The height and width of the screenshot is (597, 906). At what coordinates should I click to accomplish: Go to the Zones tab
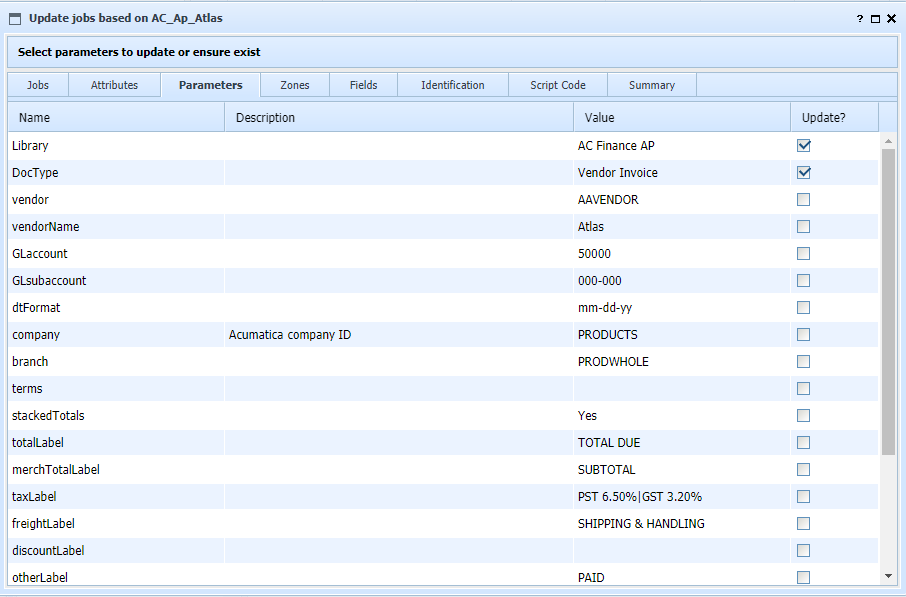(294, 85)
